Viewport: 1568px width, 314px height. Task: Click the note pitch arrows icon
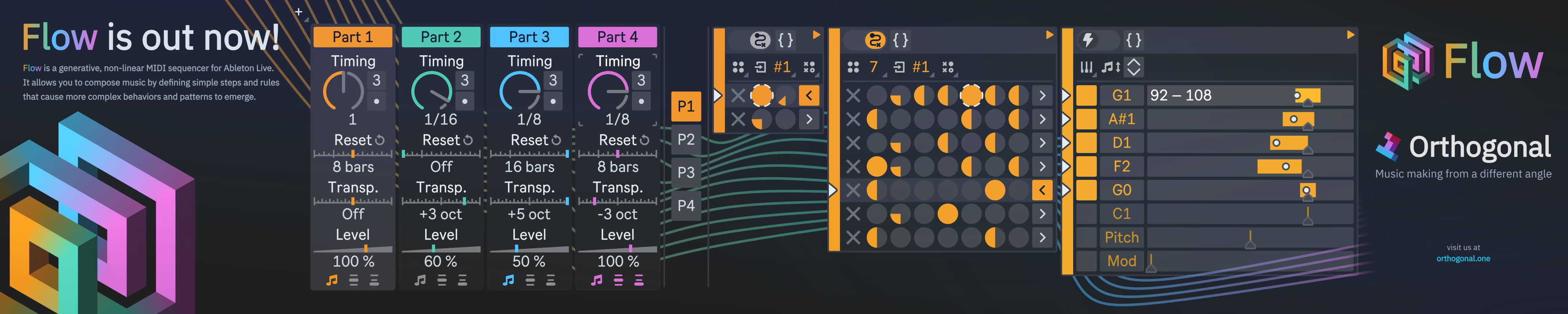point(1110,67)
